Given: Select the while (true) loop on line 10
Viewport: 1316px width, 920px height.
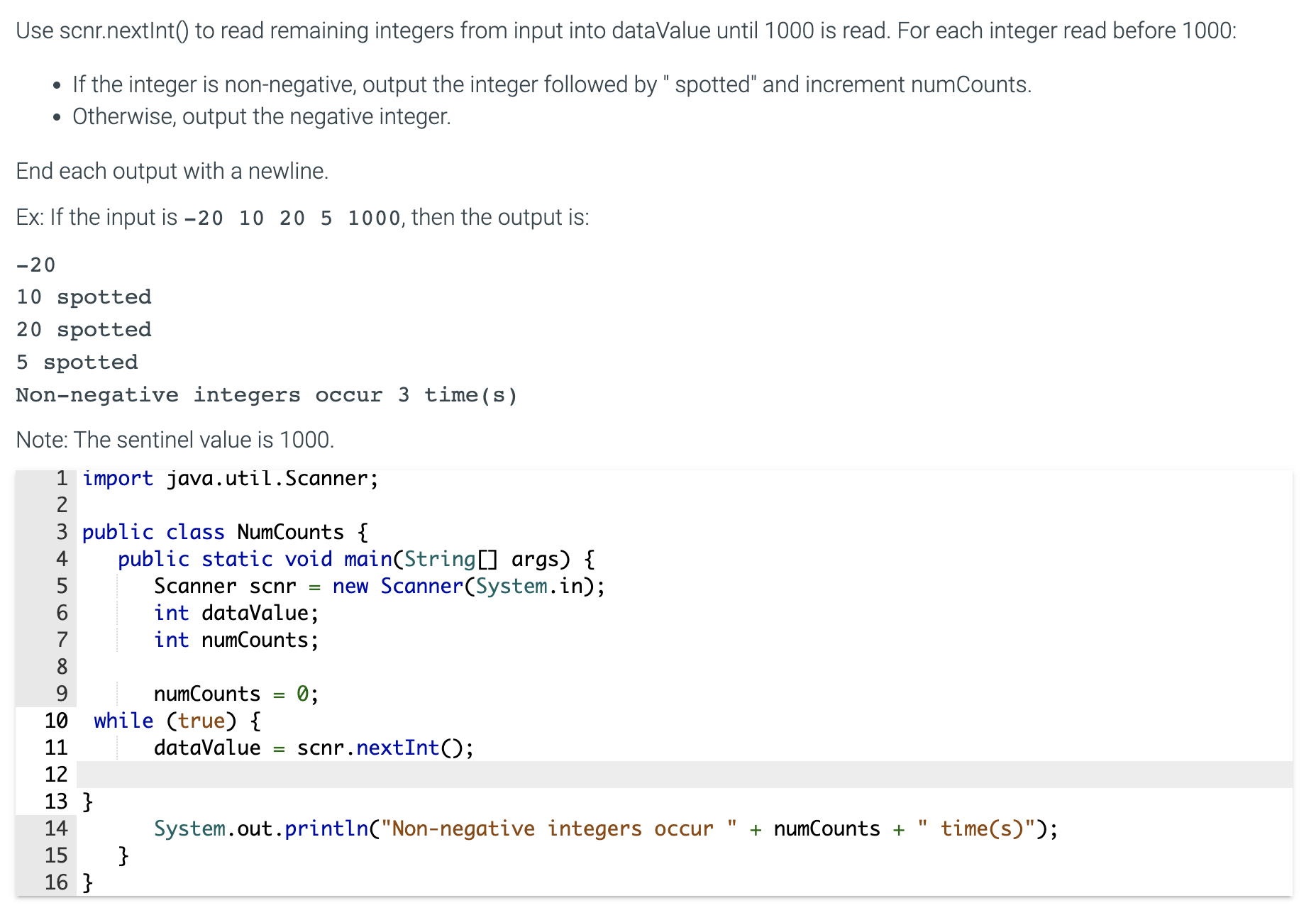Looking at the screenshot, I should (175, 720).
